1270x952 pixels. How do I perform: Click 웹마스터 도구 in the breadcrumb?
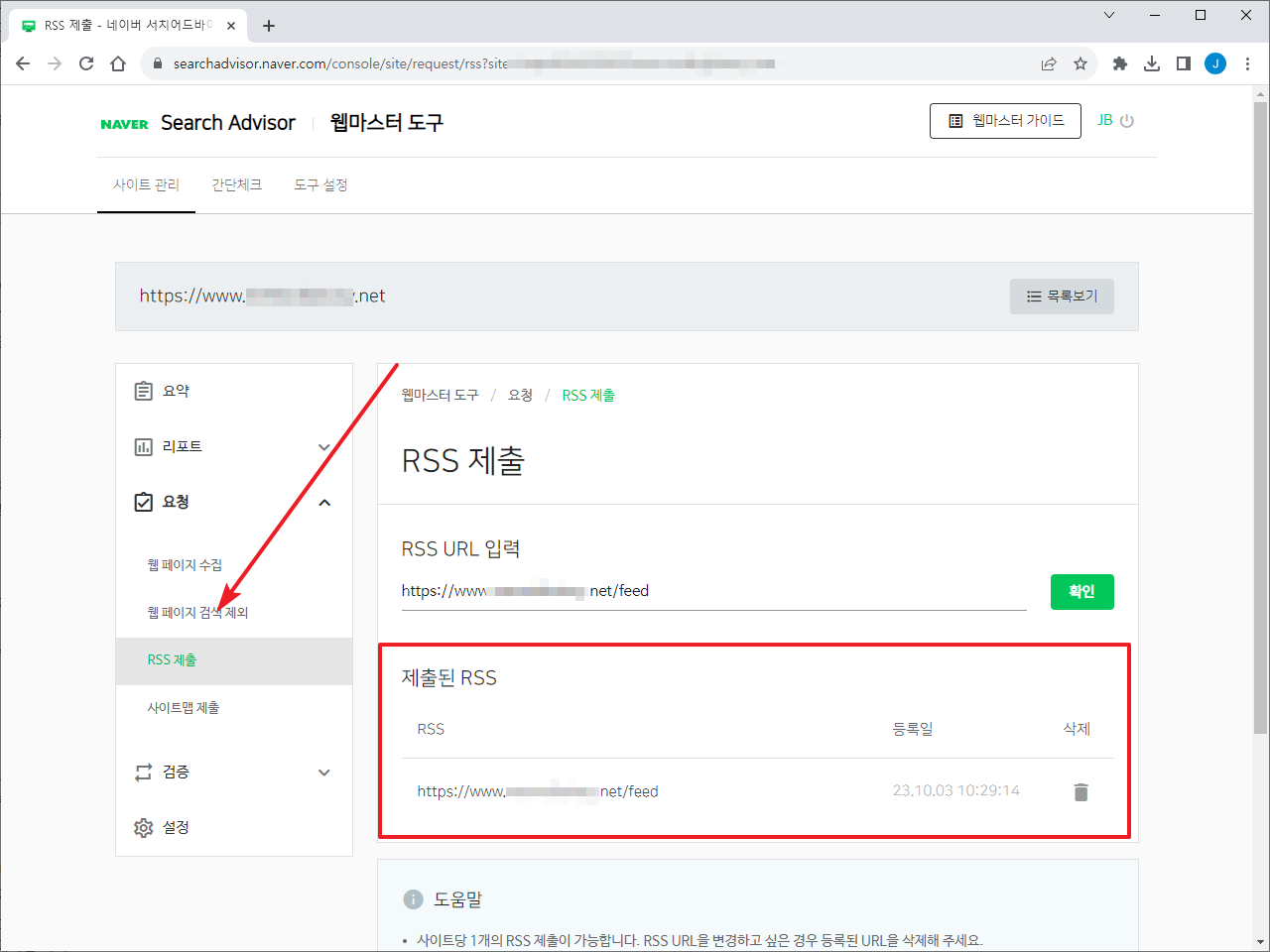[440, 395]
